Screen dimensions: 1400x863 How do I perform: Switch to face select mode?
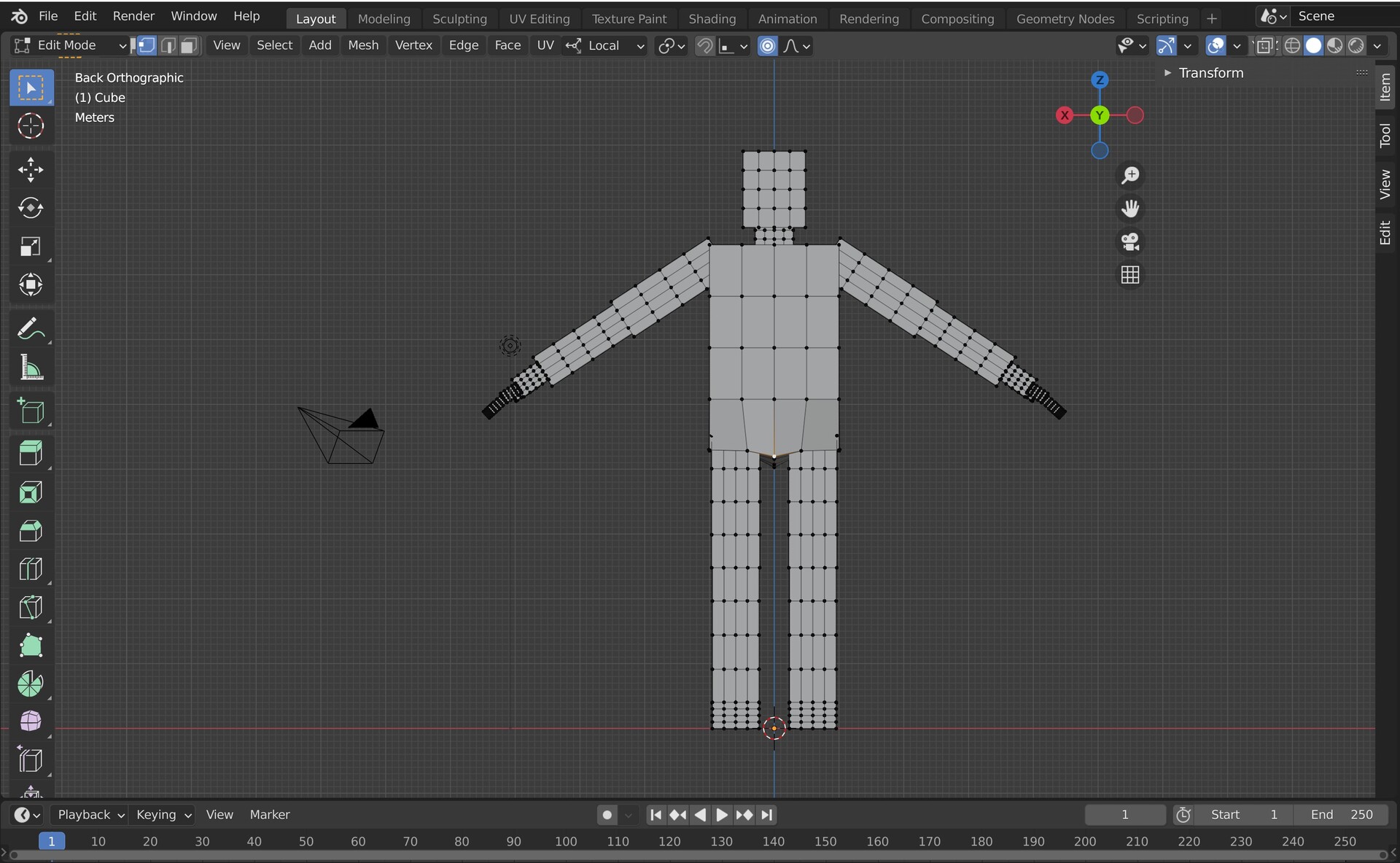188,45
